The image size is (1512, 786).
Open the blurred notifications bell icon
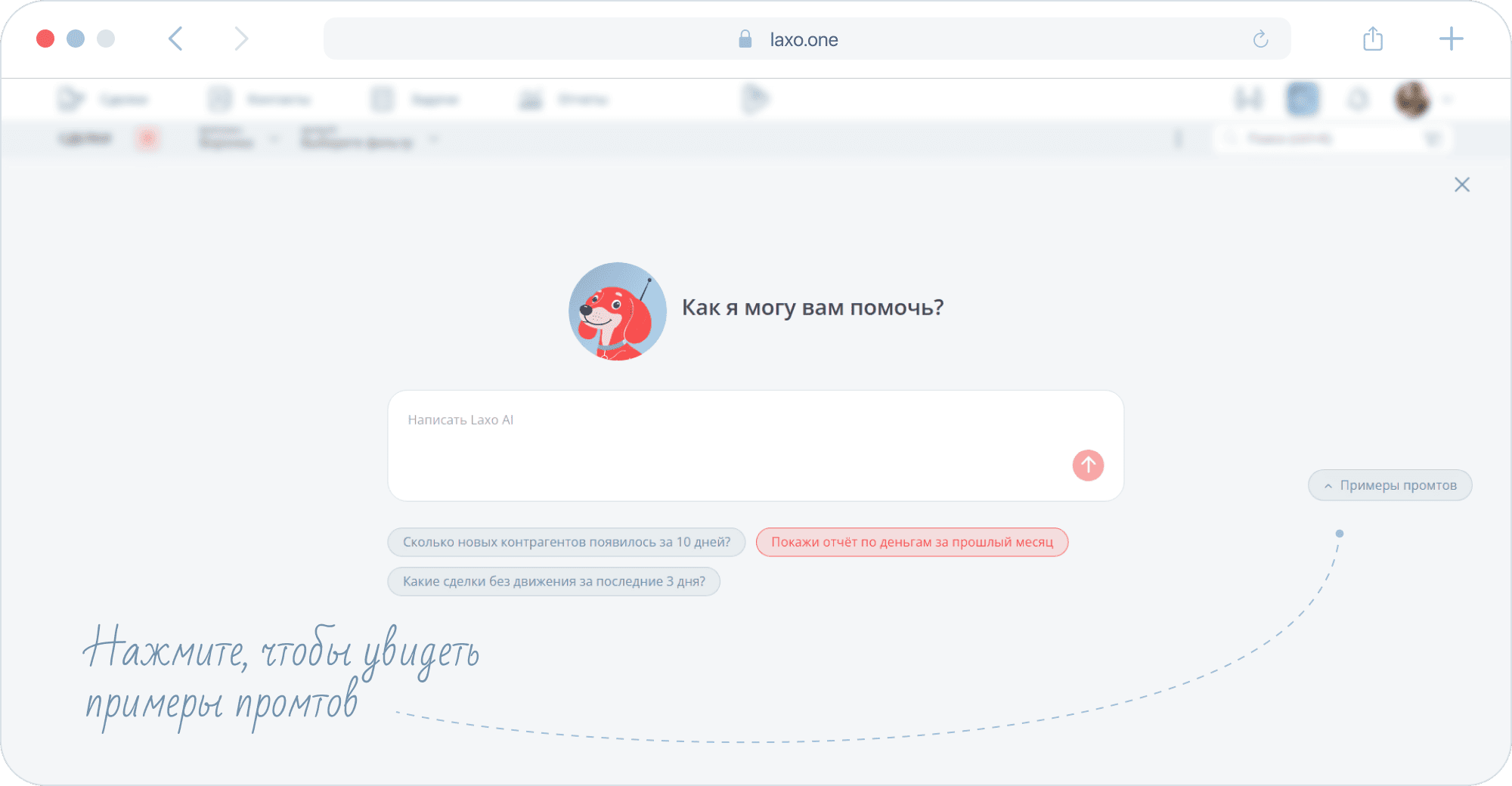[x=1359, y=99]
